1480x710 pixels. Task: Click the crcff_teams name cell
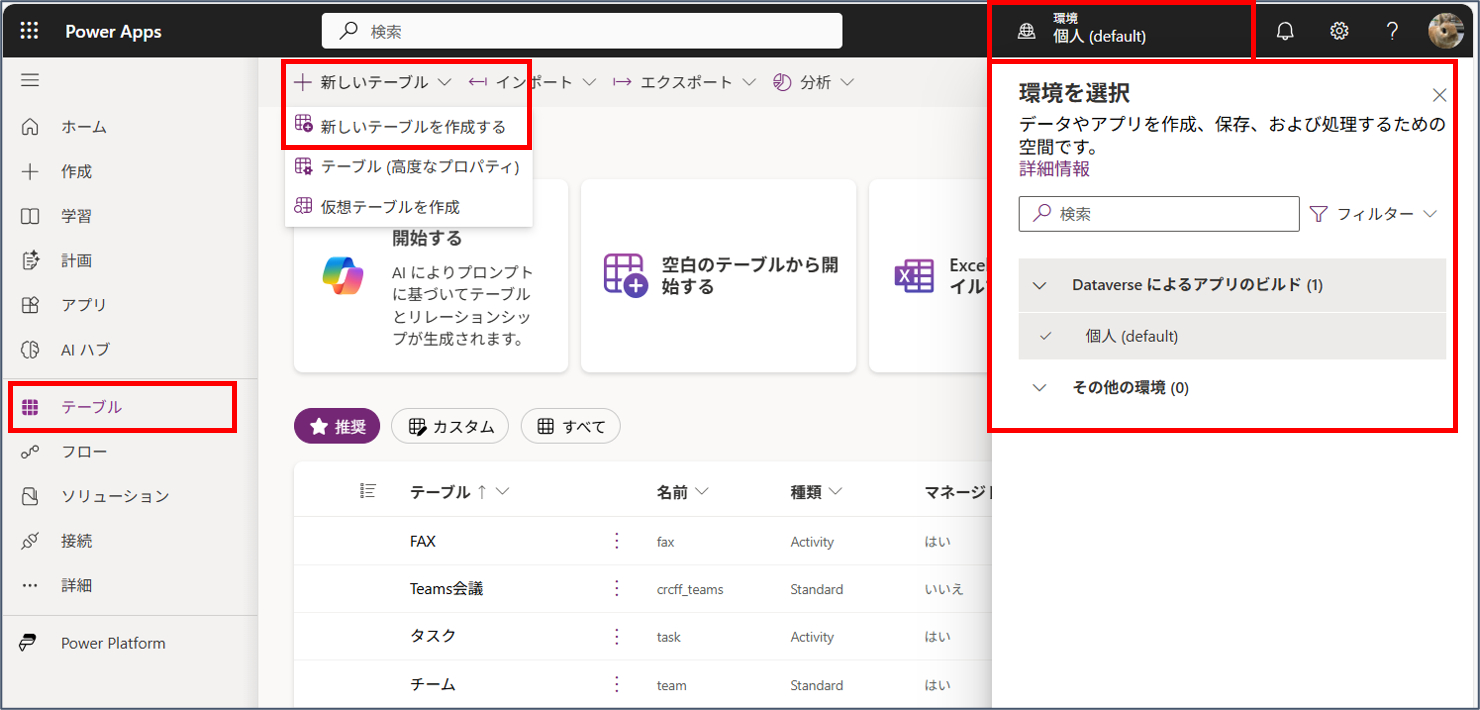(690, 590)
